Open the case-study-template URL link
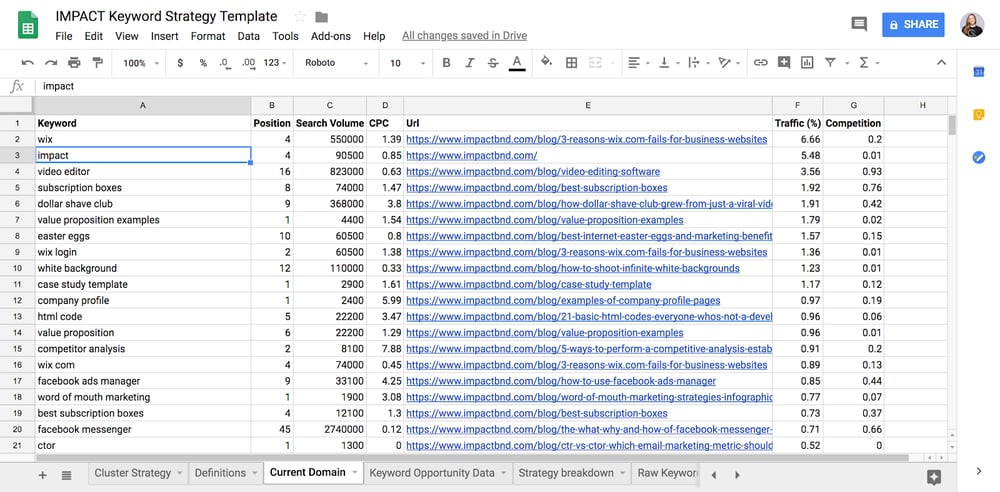This screenshot has height=492, width=1000. (529, 285)
